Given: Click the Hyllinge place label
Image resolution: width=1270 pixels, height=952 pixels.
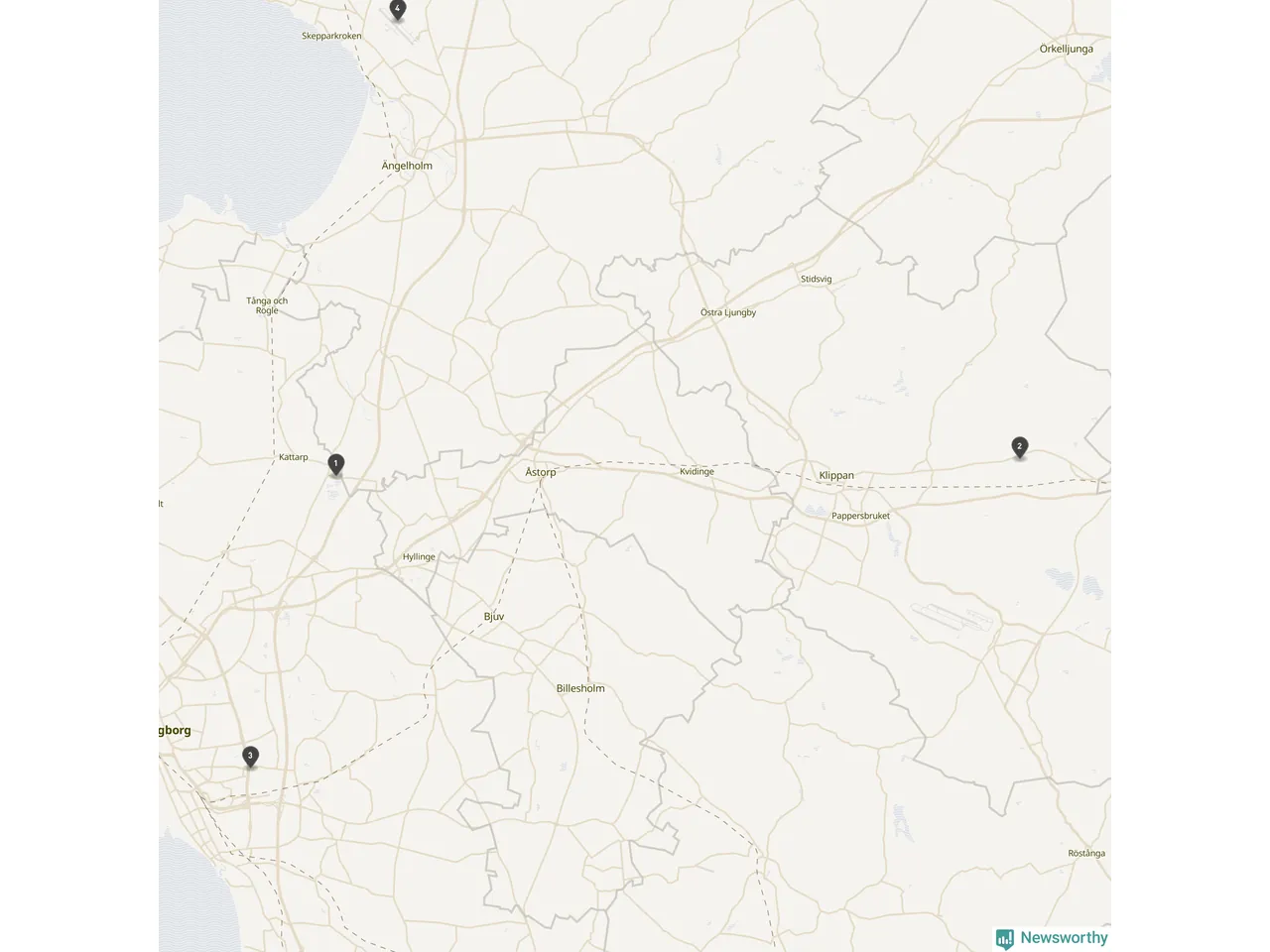Looking at the screenshot, I should tap(419, 556).
